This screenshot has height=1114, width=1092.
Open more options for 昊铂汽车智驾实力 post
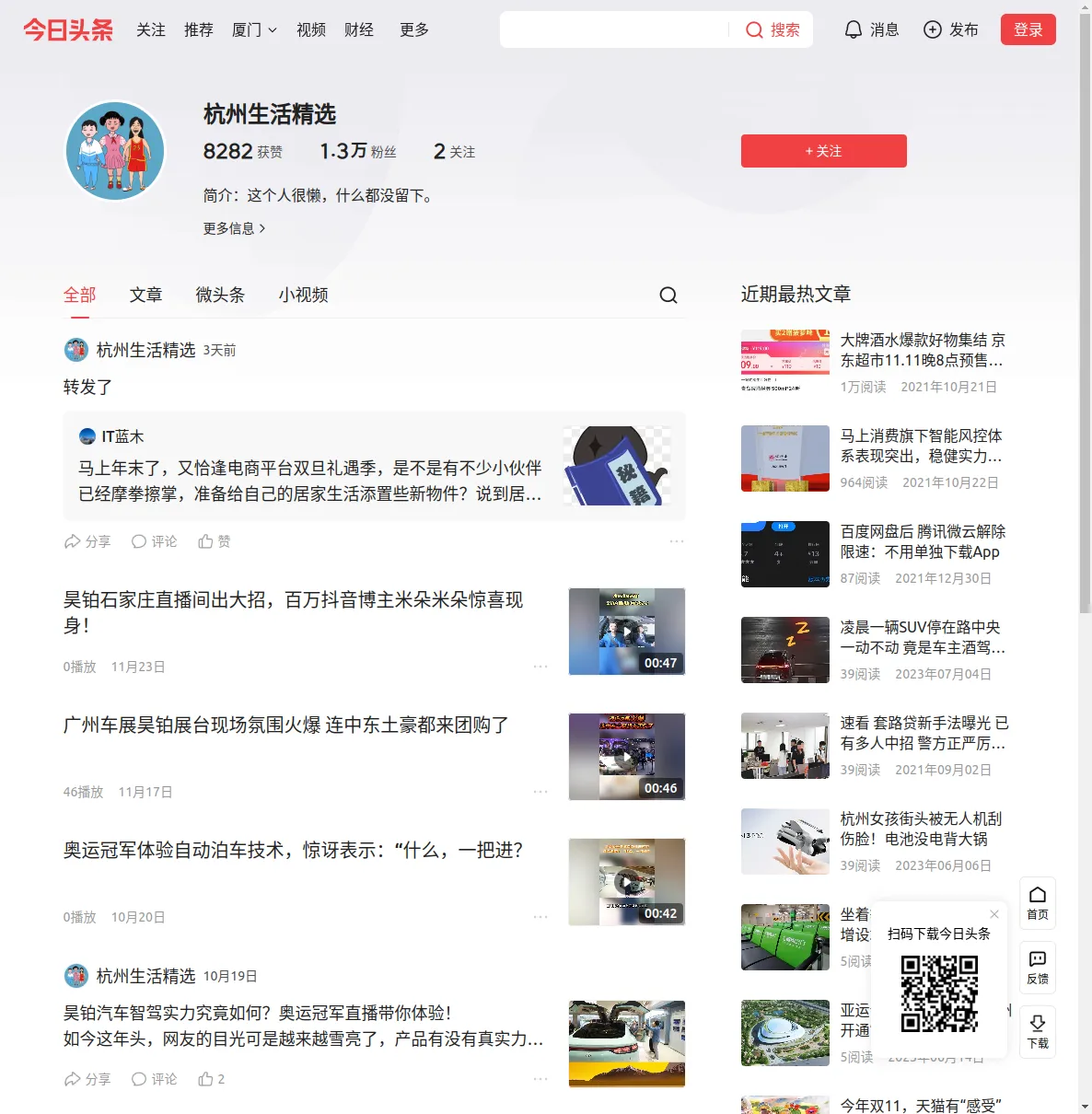pos(540,1079)
